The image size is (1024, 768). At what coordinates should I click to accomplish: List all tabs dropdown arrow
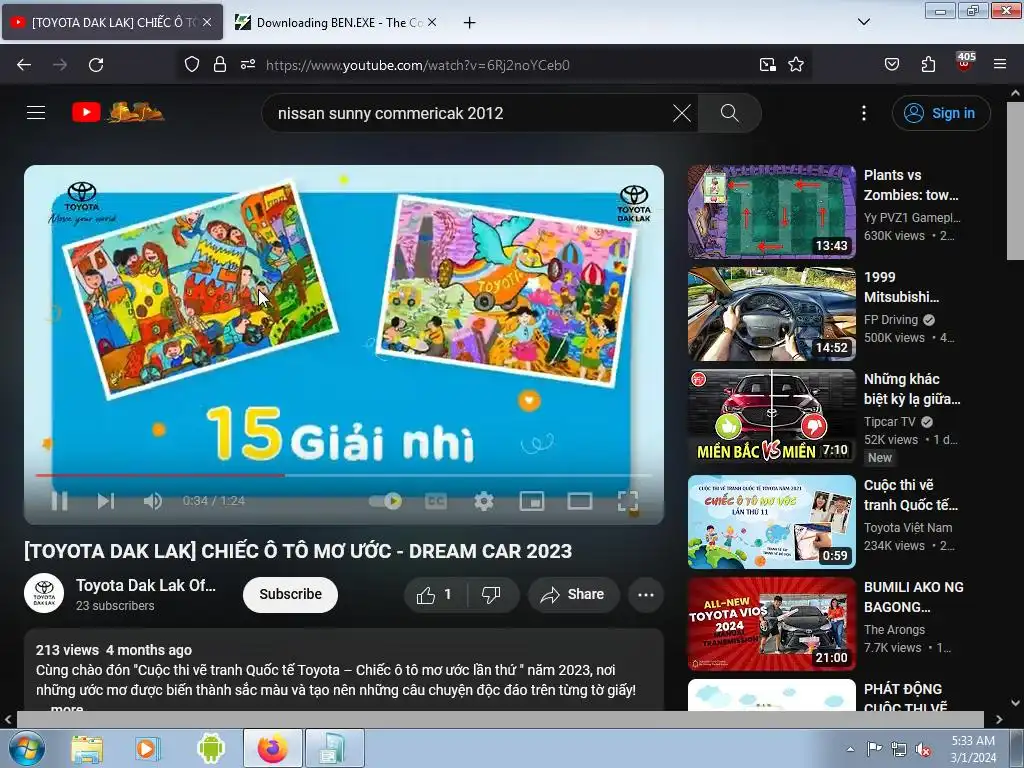coord(863,22)
